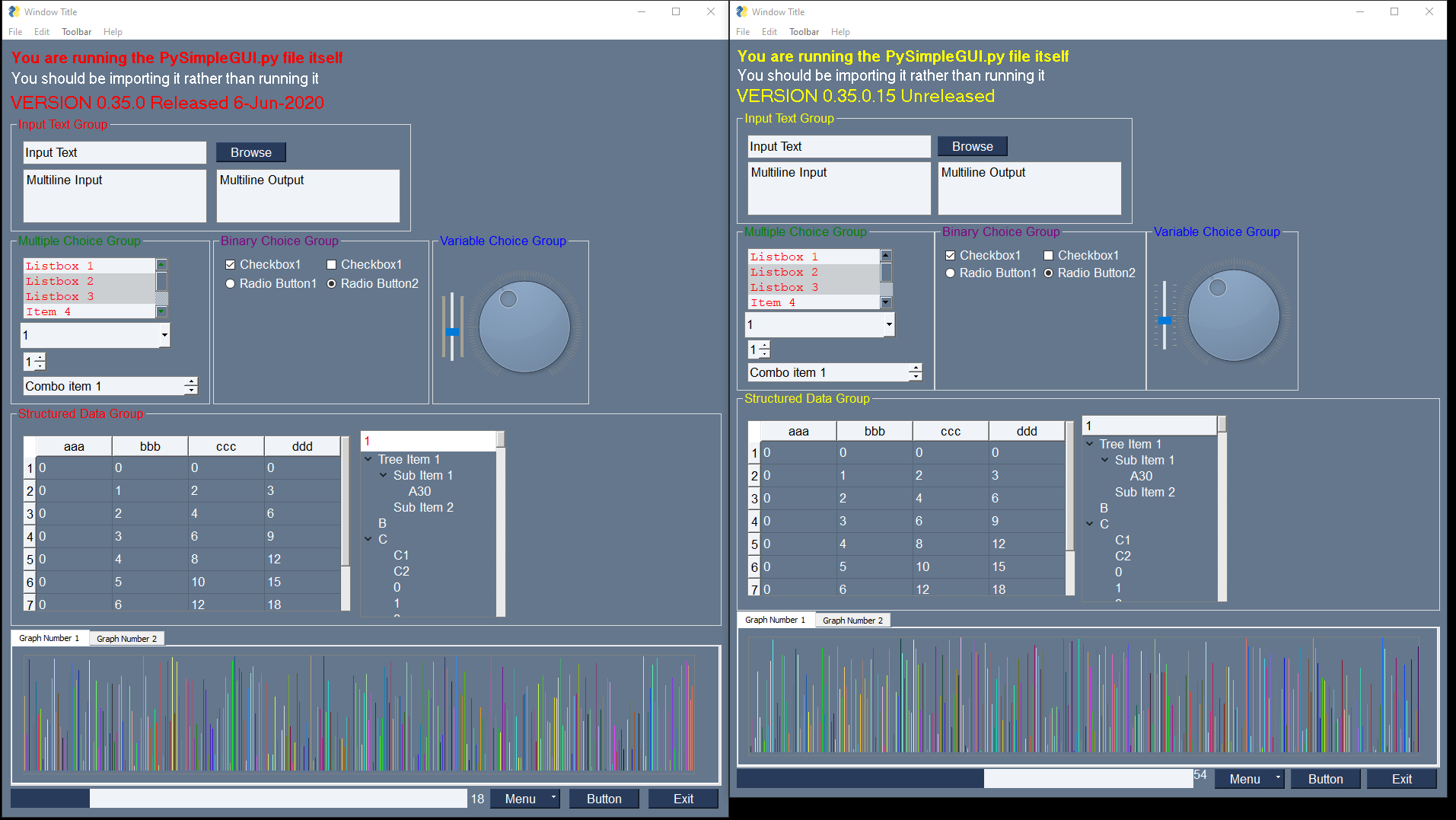The image size is (1456, 820).
Task: Open the Toolbar menu in left window
Action: tap(76, 32)
